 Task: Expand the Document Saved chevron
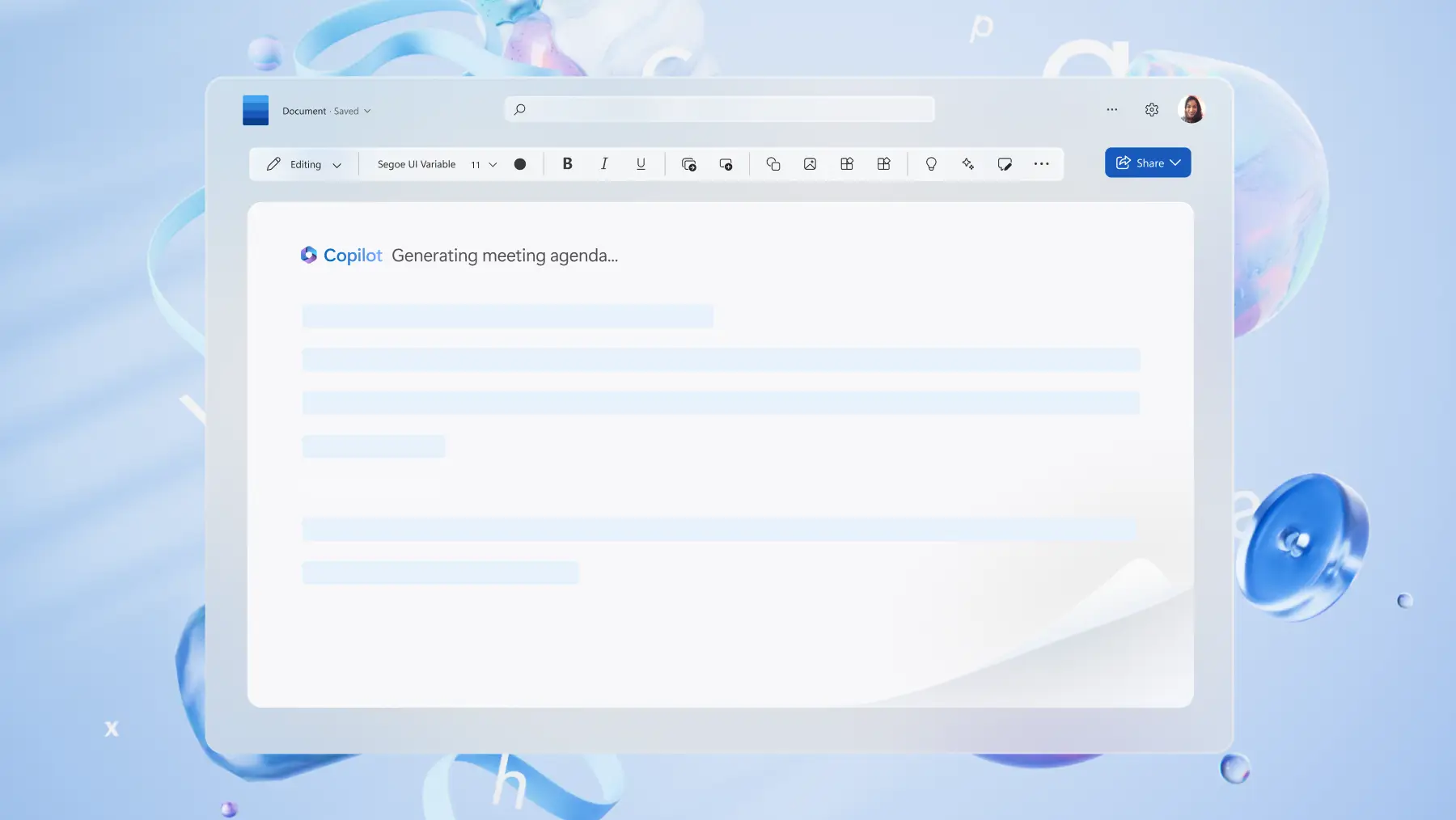click(366, 111)
